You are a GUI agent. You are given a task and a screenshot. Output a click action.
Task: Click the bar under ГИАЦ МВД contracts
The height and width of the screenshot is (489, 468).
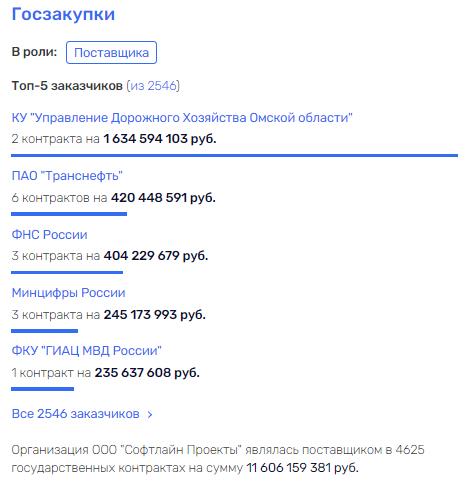coord(42,389)
